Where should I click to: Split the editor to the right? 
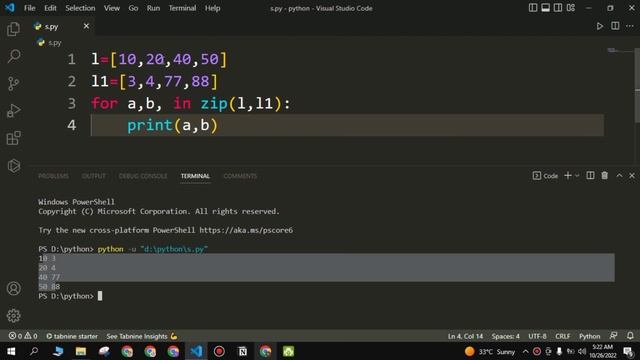[615, 26]
